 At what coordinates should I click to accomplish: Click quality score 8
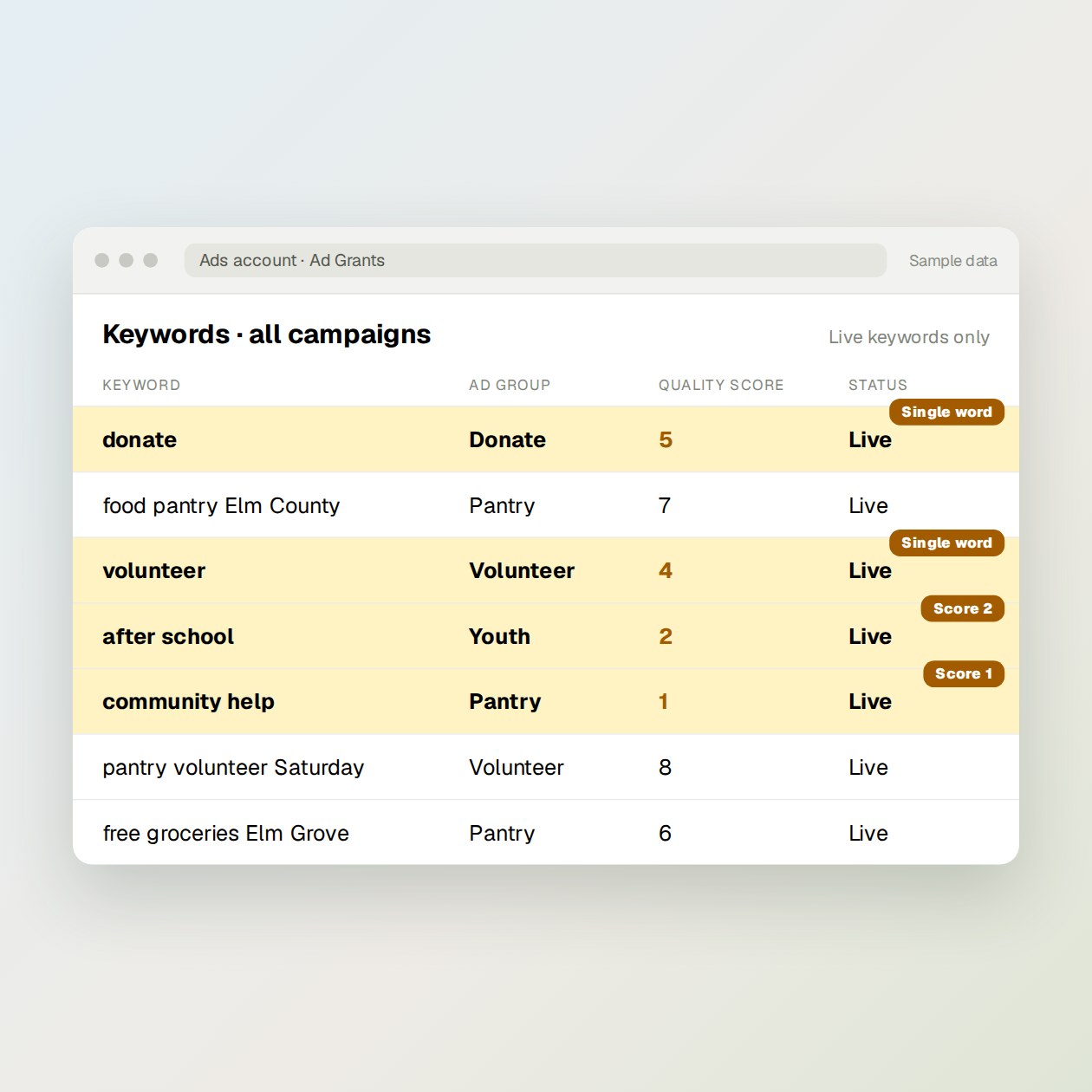pyautogui.click(x=665, y=767)
